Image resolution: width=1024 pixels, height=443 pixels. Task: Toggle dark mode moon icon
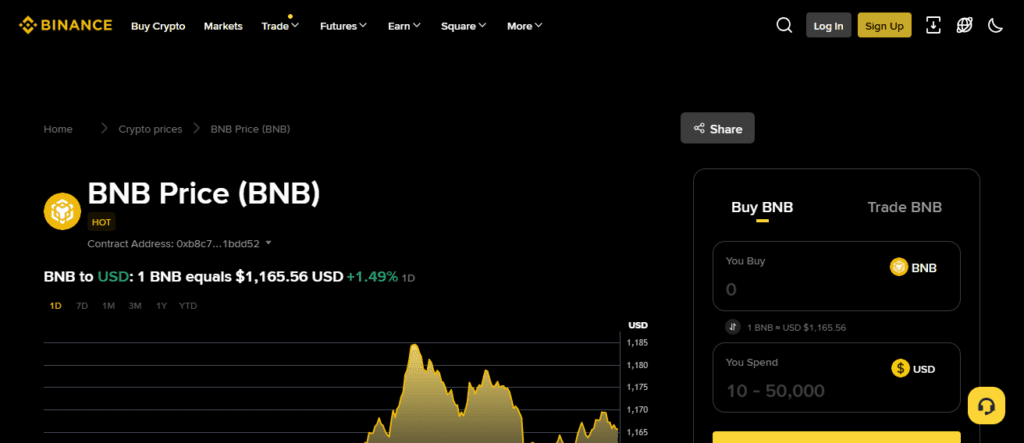coord(995,25)
